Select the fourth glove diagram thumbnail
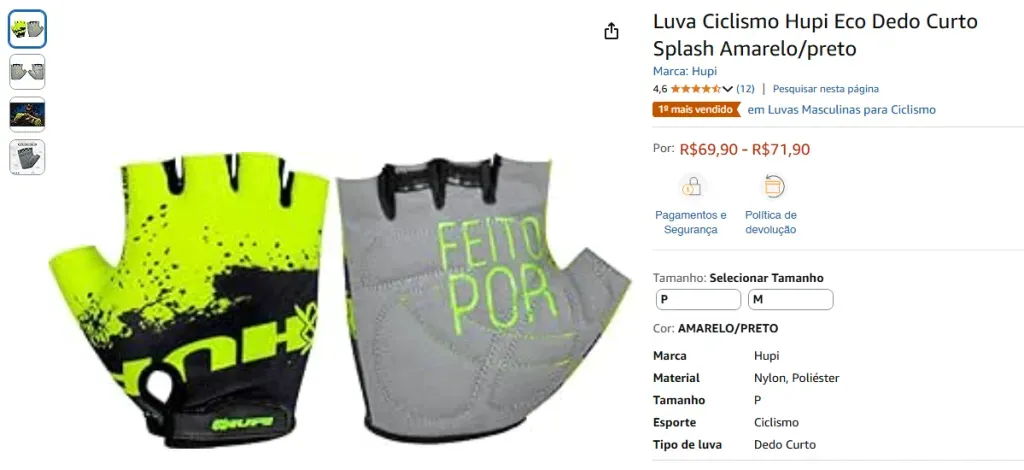The height and width of the screenshot is (470, 1024). [x=27, y=157]
